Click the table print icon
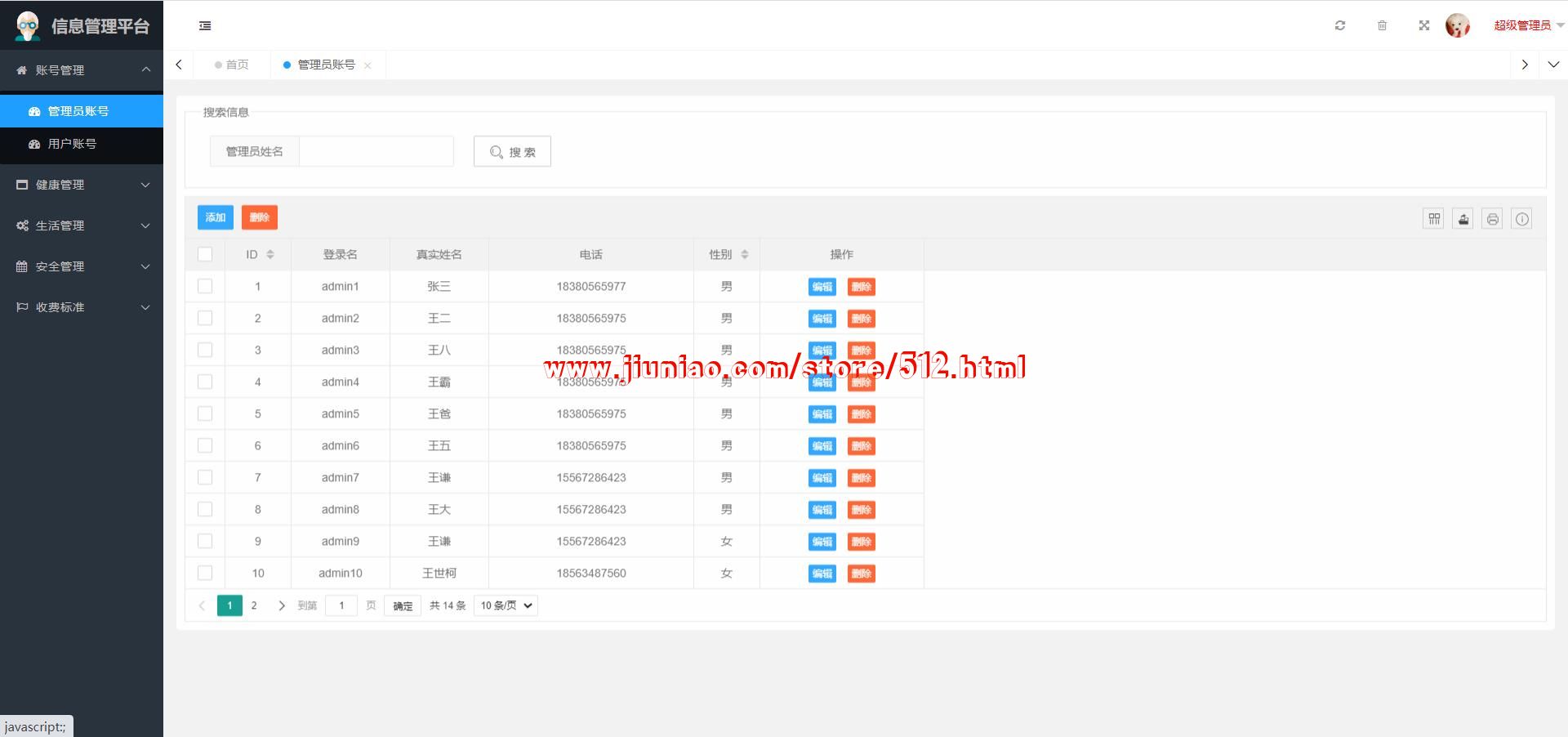Screen dimensions: 1568x737 coord(1493,219)
